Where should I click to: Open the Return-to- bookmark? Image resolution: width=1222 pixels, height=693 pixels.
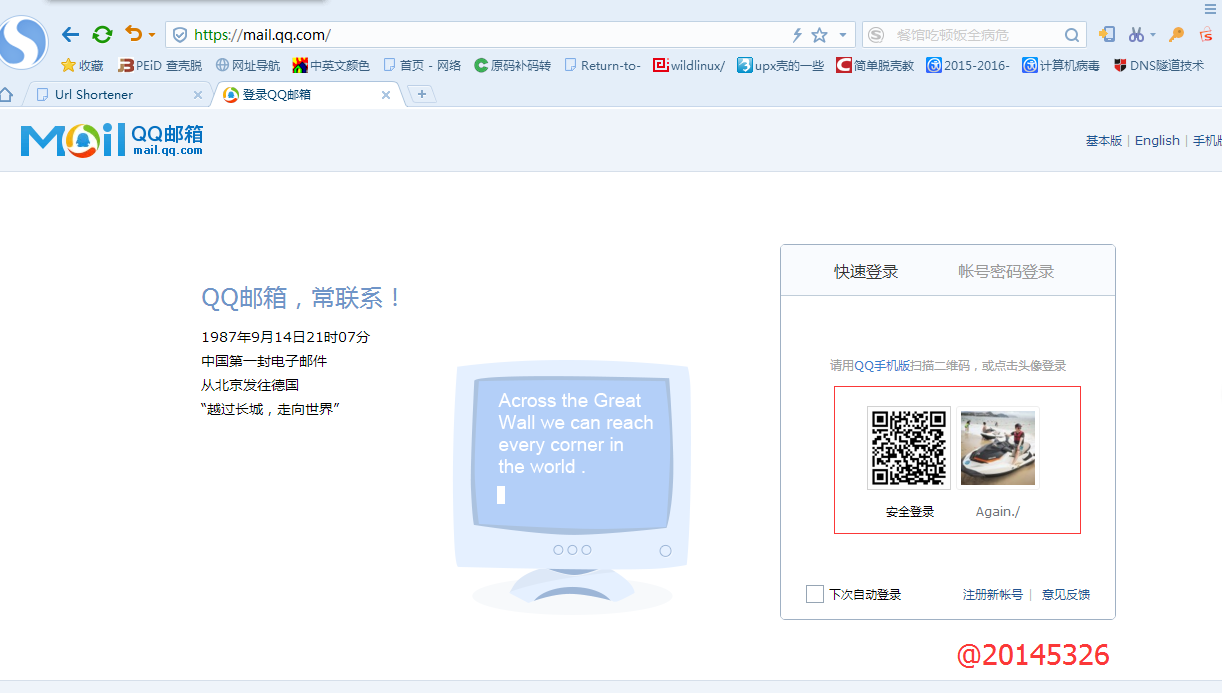tap(603, 65)
